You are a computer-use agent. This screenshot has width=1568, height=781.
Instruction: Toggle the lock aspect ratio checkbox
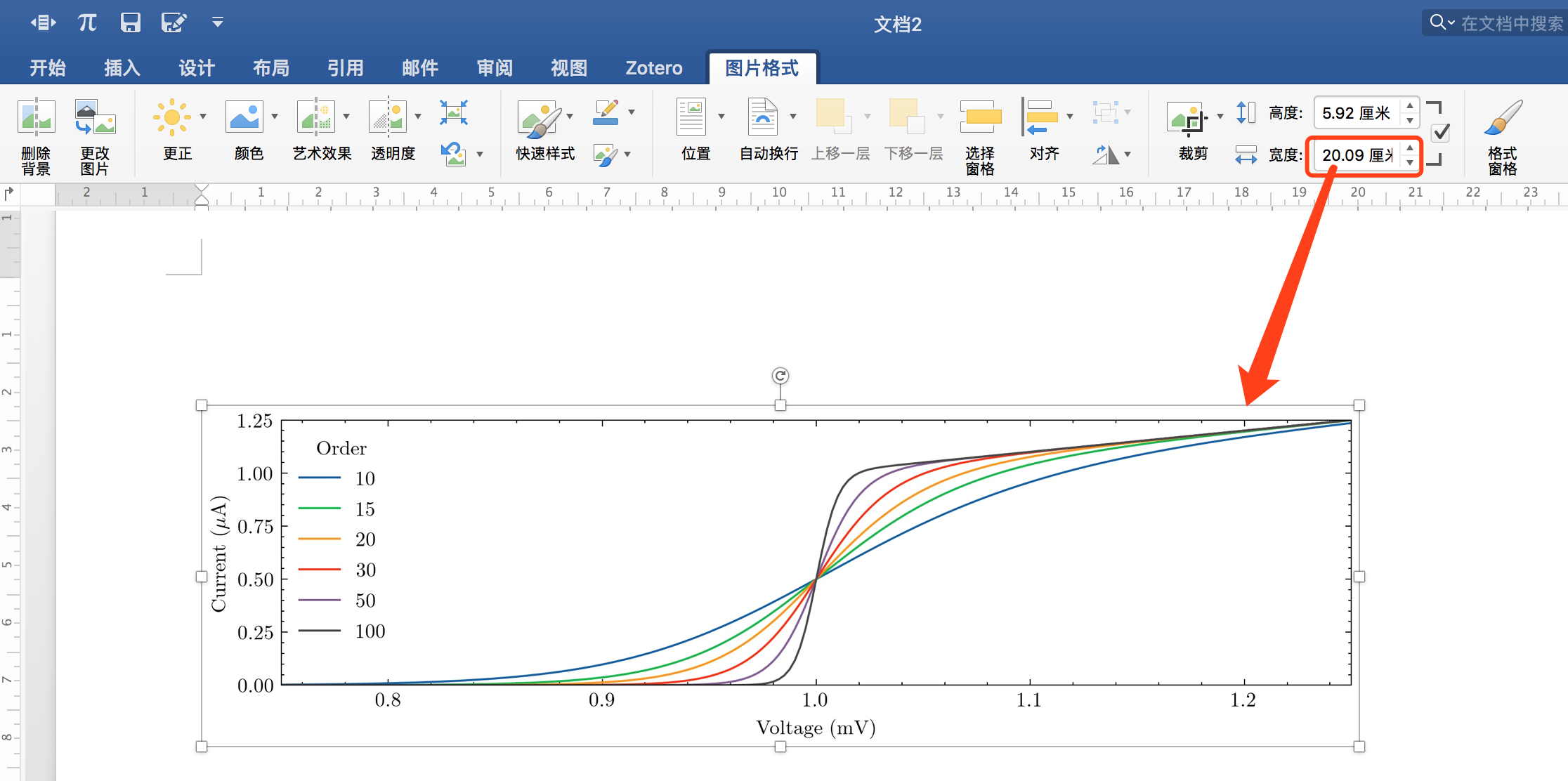(x=1439, y=133)
